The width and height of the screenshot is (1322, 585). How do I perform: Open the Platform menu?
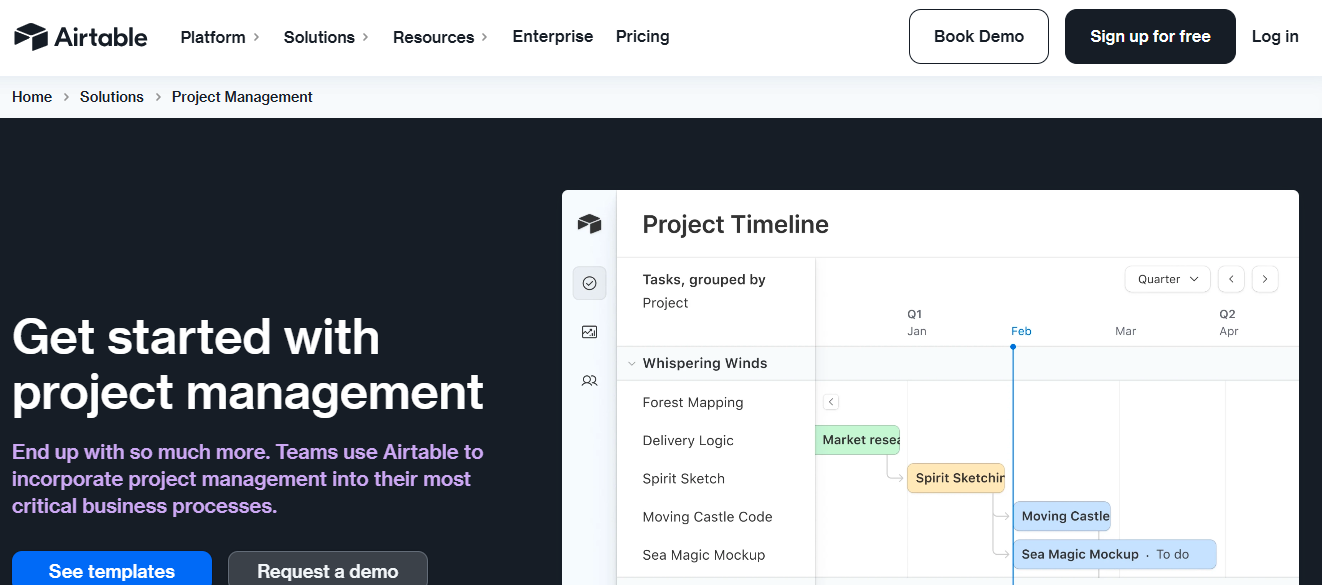point(220,37)
